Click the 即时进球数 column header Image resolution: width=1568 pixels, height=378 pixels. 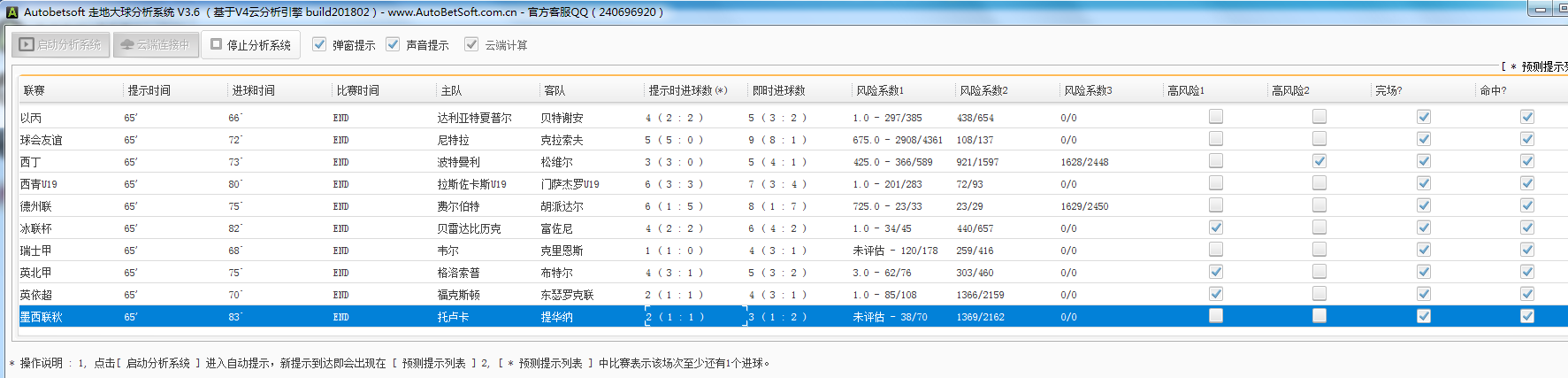[x=778, y=90]
